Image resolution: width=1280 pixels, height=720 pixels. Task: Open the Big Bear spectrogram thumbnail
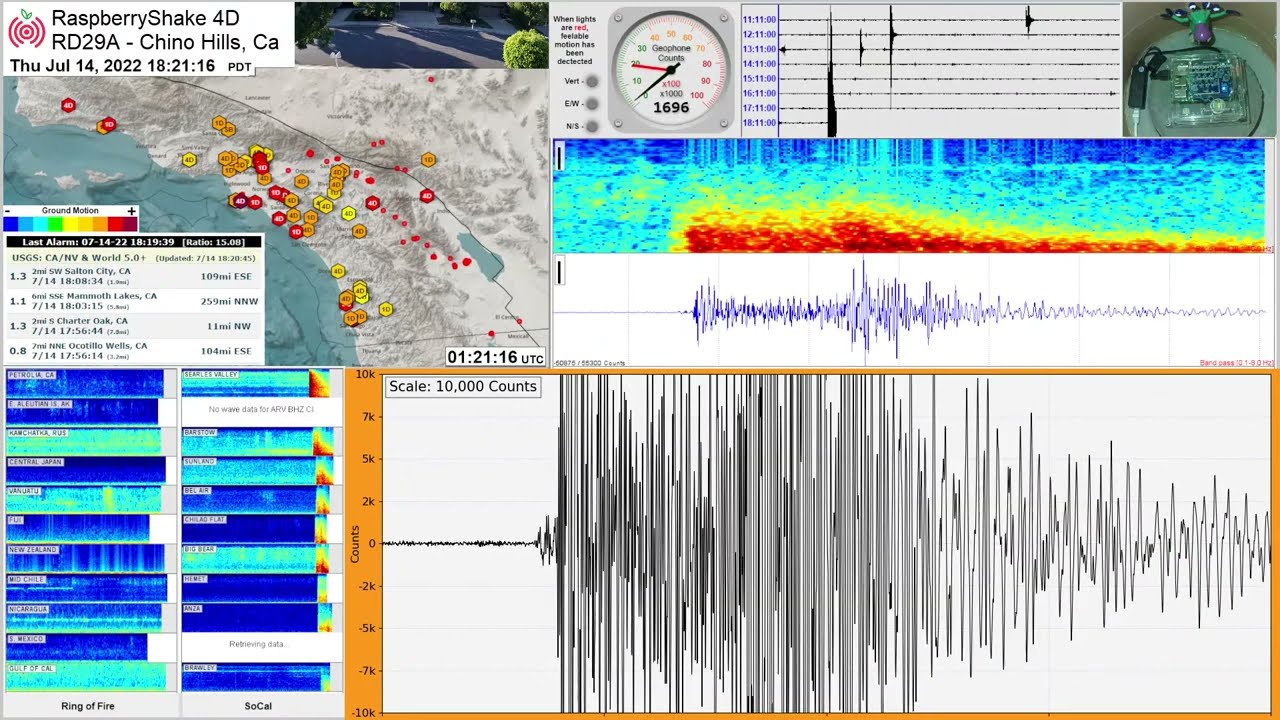coord(257,558)
